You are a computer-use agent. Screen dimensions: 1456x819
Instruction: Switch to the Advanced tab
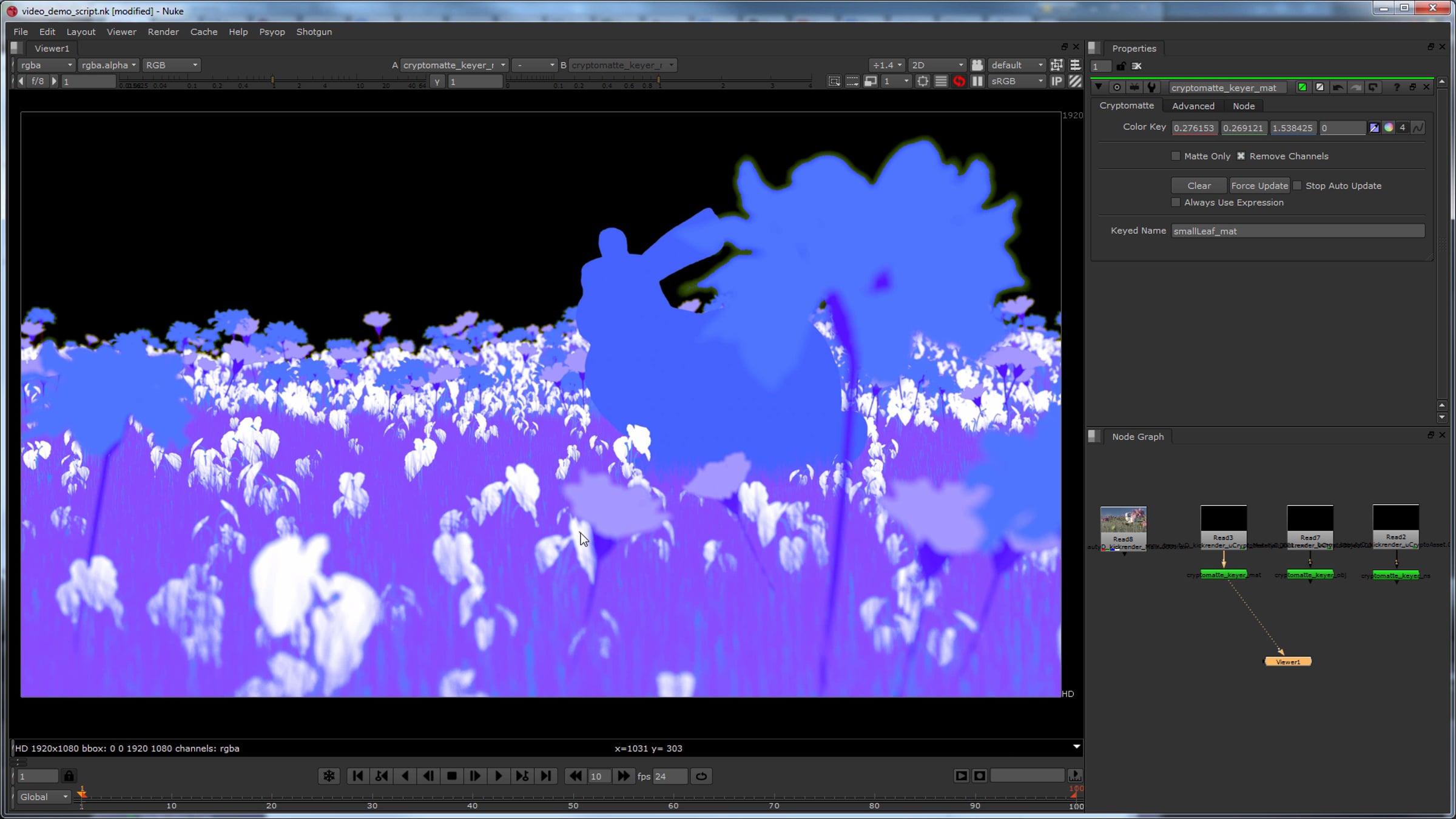coord(1193,106)
